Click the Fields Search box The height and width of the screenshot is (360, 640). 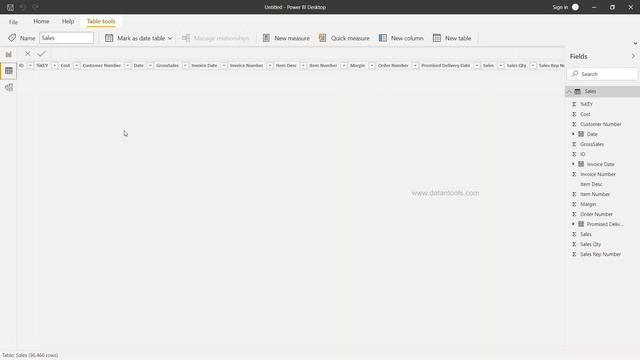(602, 74)
